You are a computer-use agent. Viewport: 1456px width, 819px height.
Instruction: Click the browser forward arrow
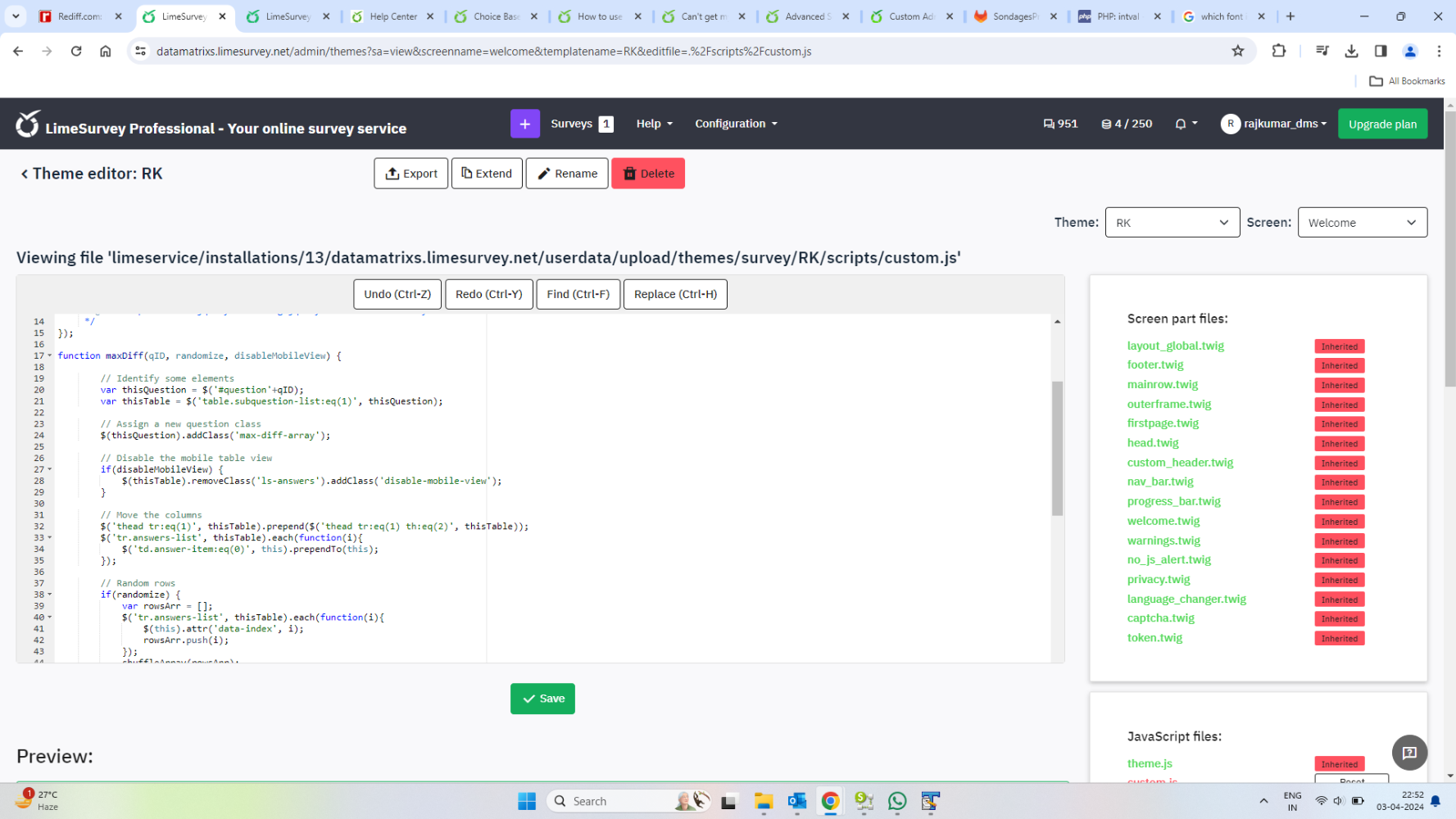47,51
